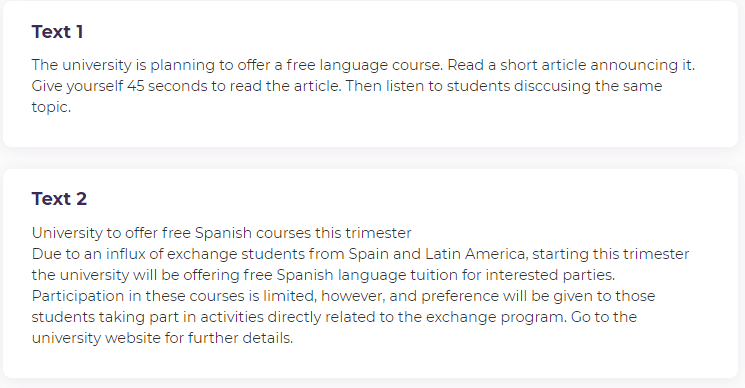The image size is (745, 388).
Task: Select the Text 2 card background
Action: pyautogui.click(x=371, y=274)
